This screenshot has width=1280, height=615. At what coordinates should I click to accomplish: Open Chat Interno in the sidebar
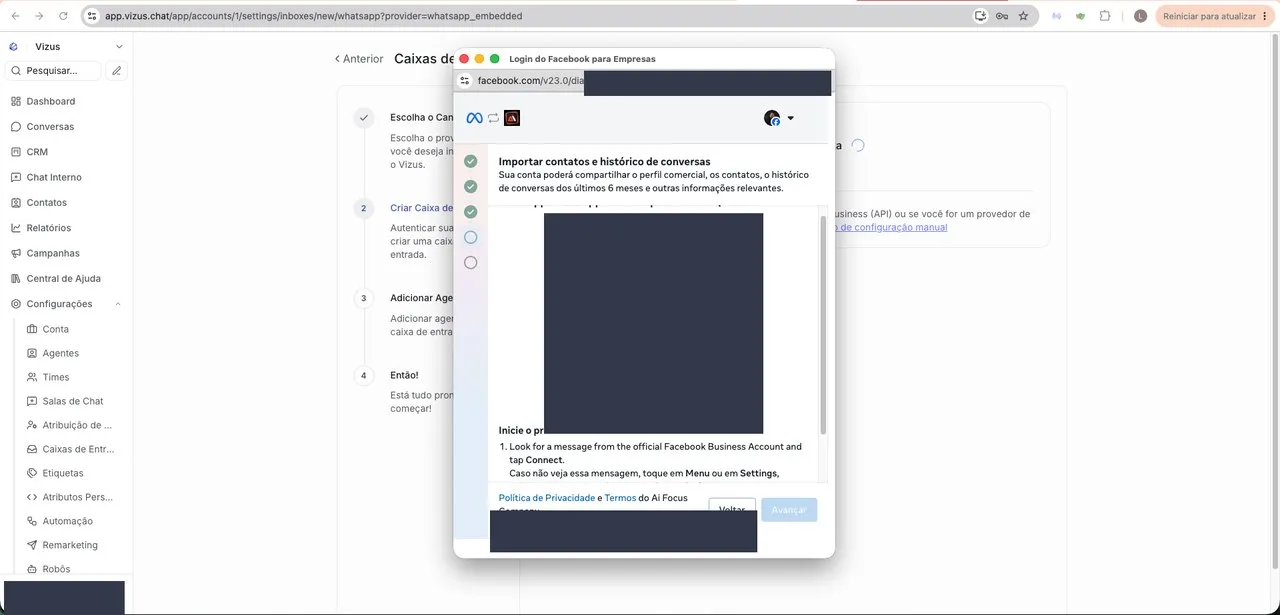click(x=46, y=177)
